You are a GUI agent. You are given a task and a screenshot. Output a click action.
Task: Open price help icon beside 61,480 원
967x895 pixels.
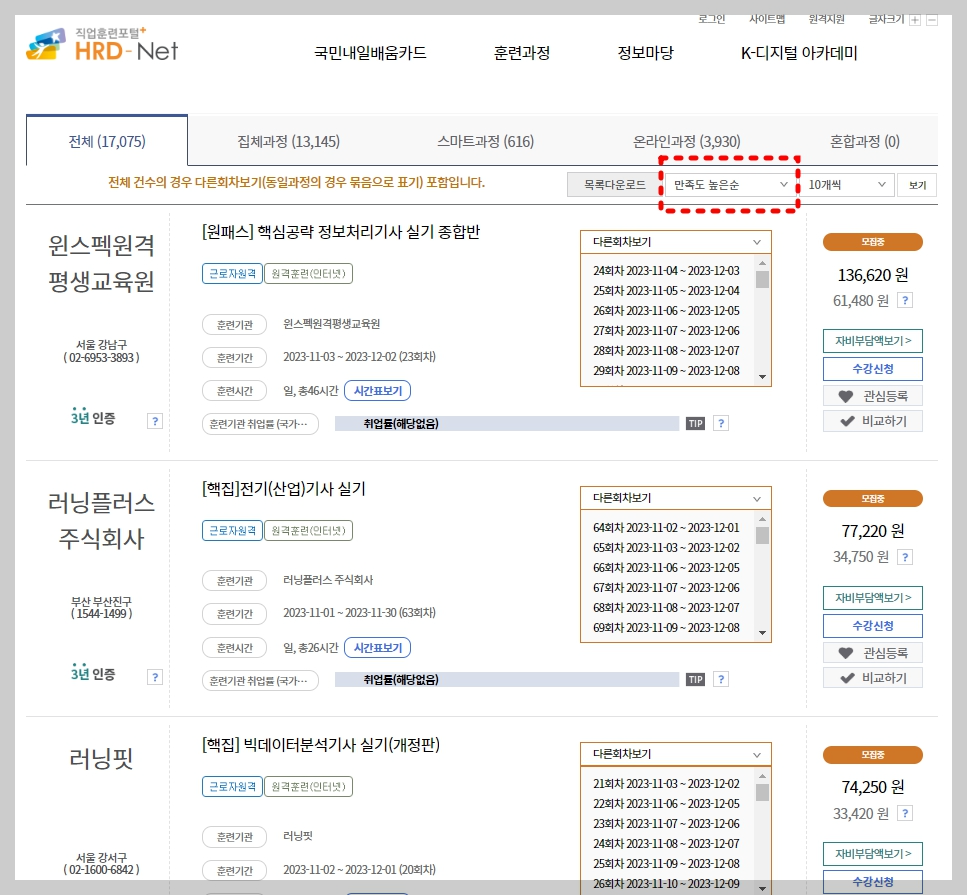point(905,301)
